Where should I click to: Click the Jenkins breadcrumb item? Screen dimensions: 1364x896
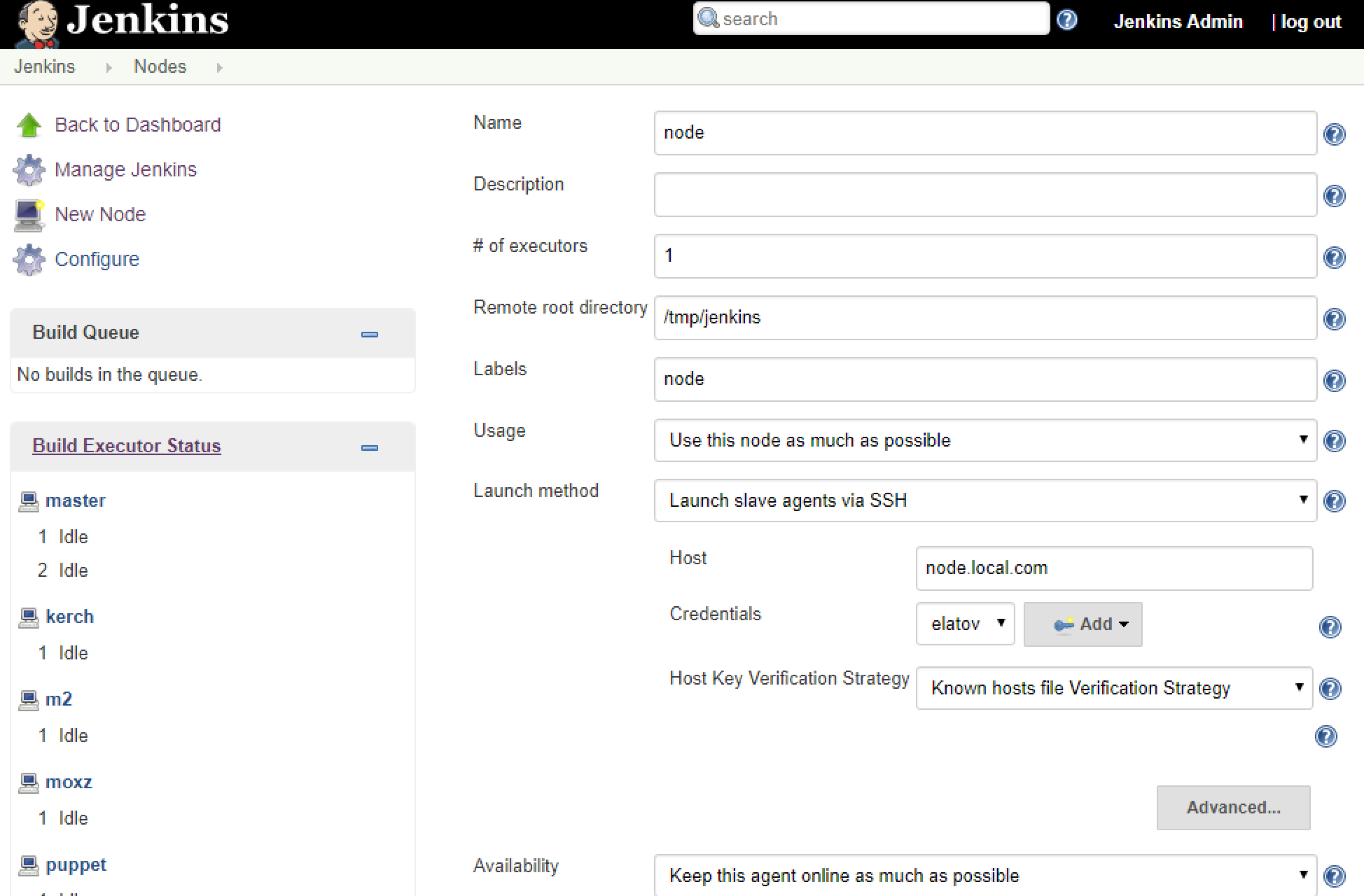pos(44,66)
